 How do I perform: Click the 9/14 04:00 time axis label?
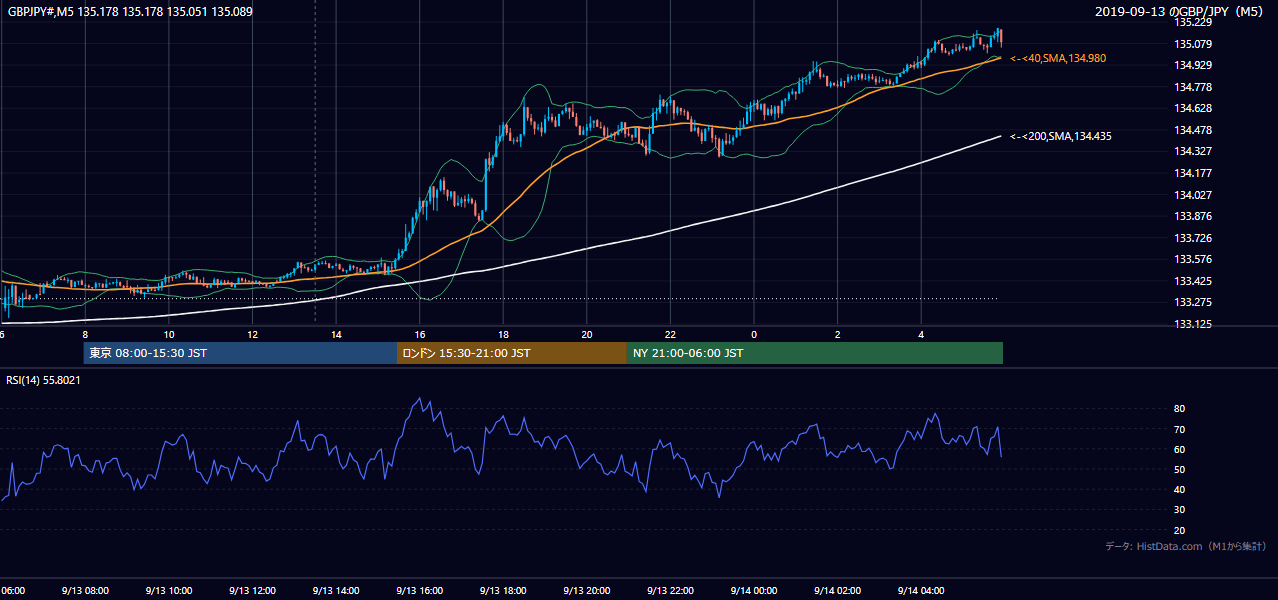pyautogui.click(x=921, y=591)
